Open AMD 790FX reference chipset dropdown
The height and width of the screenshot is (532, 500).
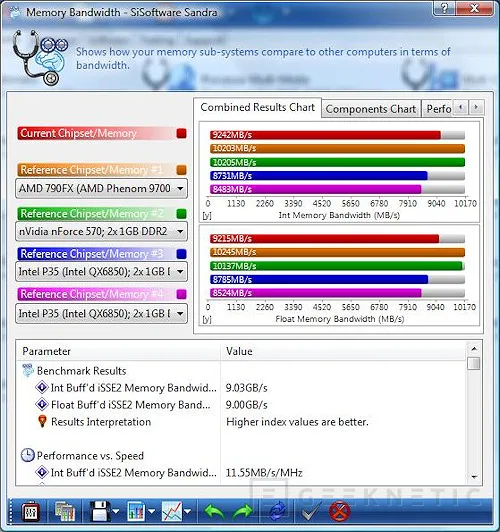pyautogui.click(x=101, y=188)
